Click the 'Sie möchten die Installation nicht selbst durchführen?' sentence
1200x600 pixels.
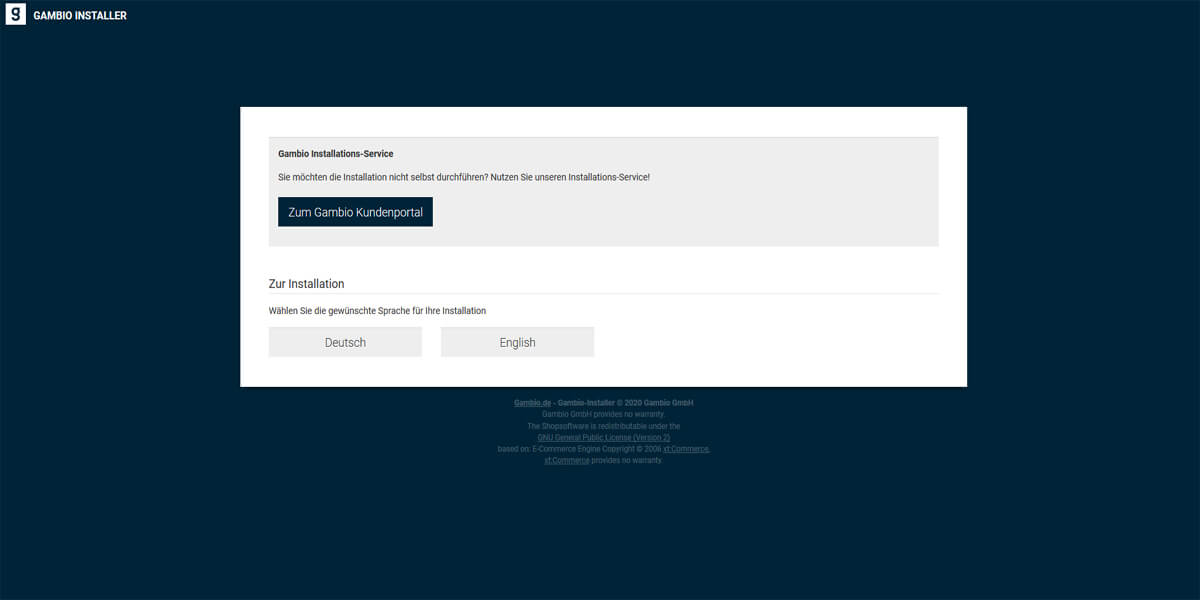coord(382,177)
